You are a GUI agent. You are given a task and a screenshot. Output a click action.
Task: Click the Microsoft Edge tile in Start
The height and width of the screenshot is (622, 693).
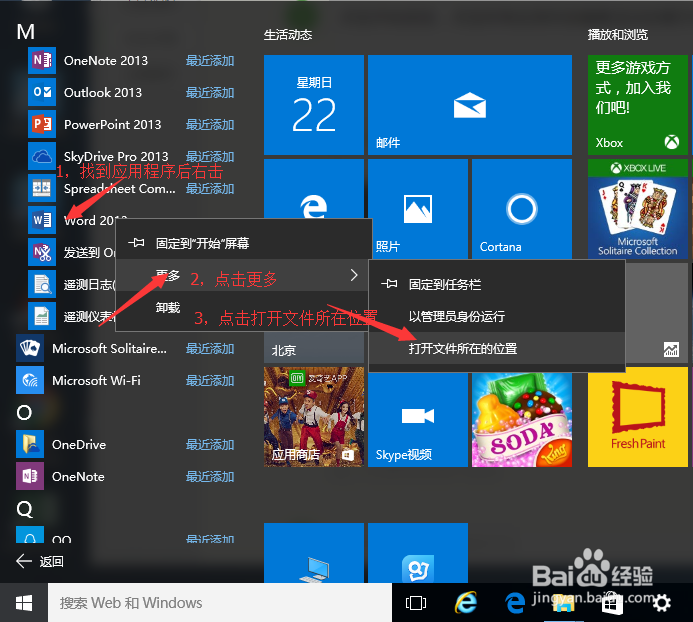click(314, 189)
